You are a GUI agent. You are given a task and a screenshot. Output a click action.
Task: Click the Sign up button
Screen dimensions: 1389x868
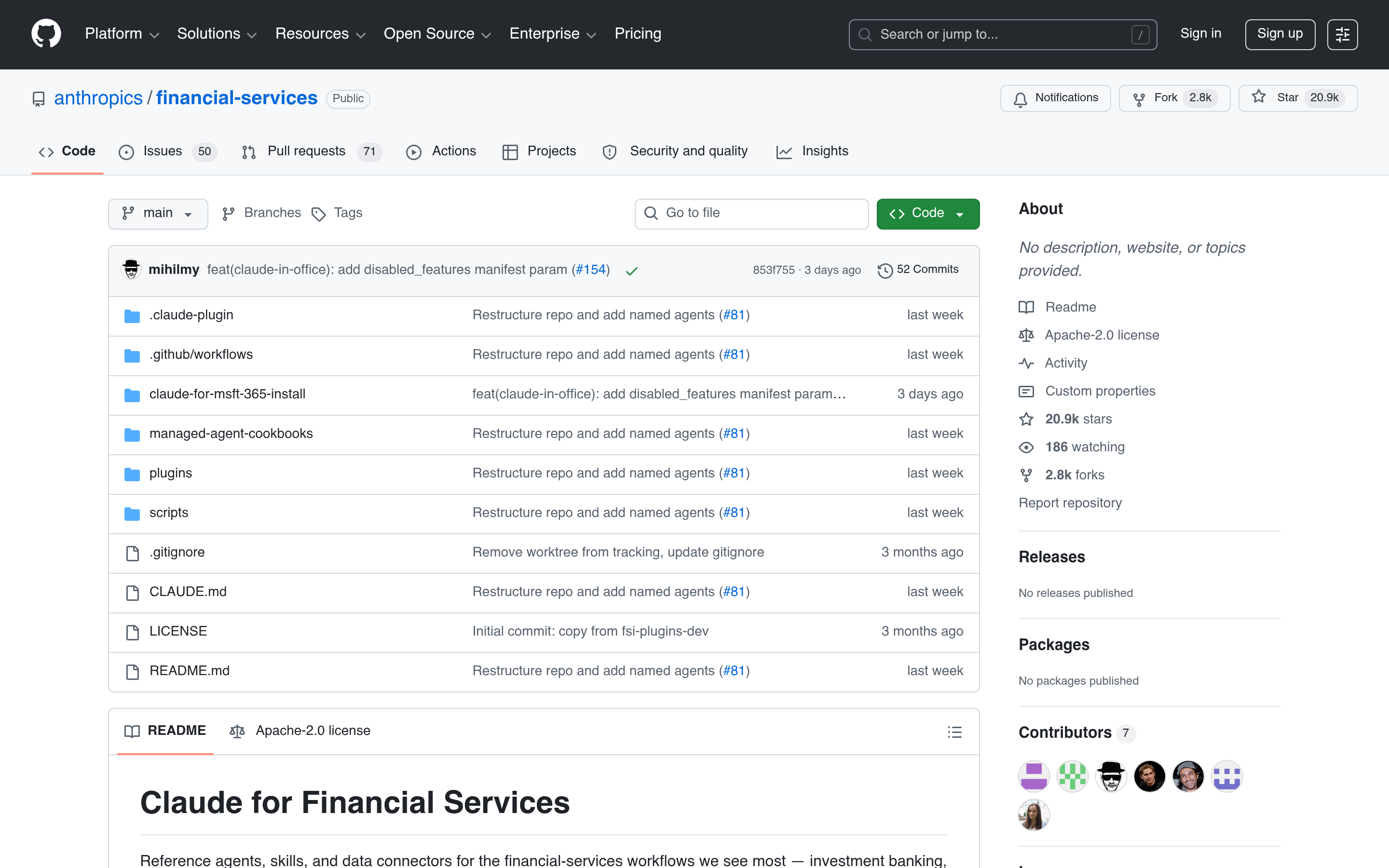point(1280,34)
